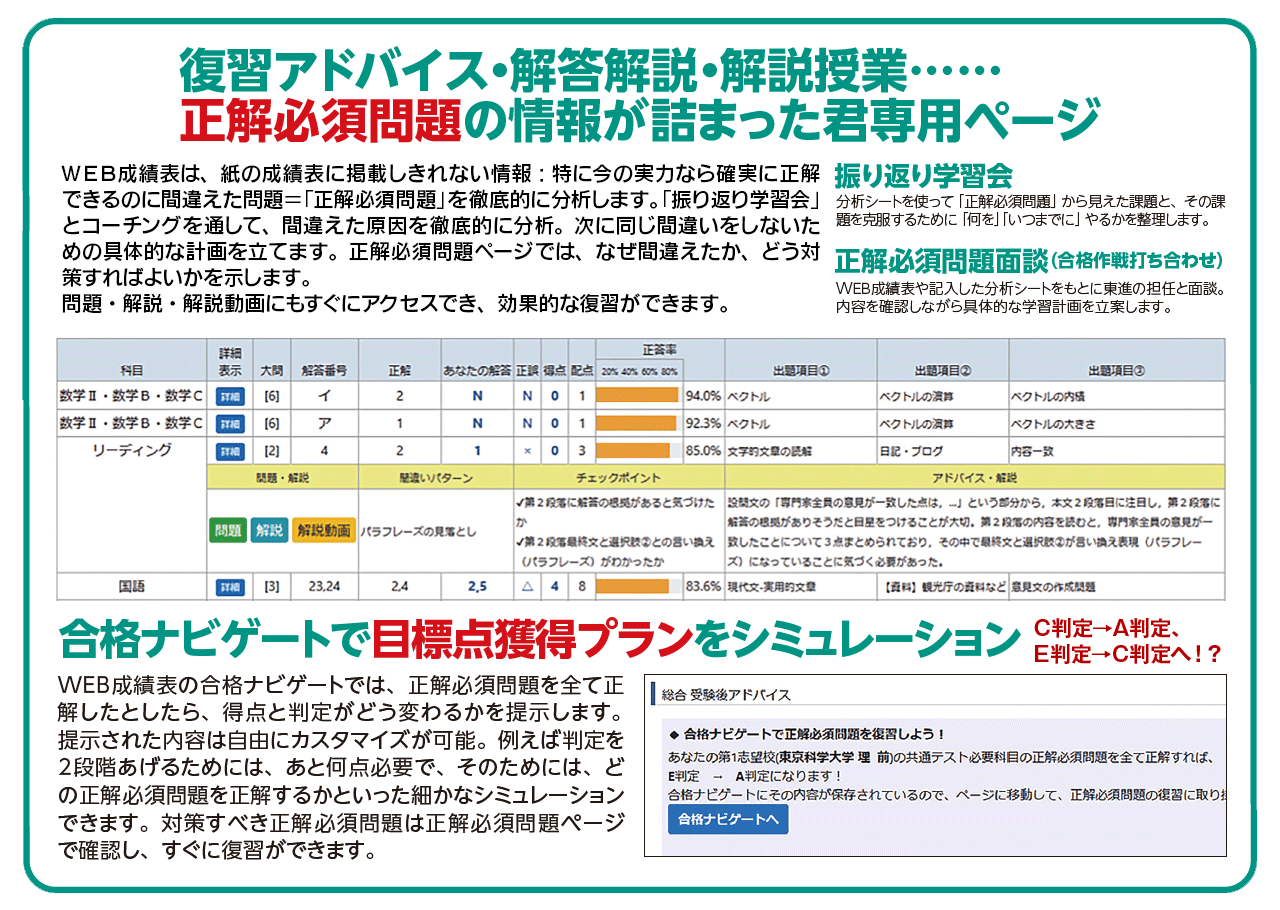Click the △ mark in the 国語 row
1280x910 pixels.
coord(527,586)
